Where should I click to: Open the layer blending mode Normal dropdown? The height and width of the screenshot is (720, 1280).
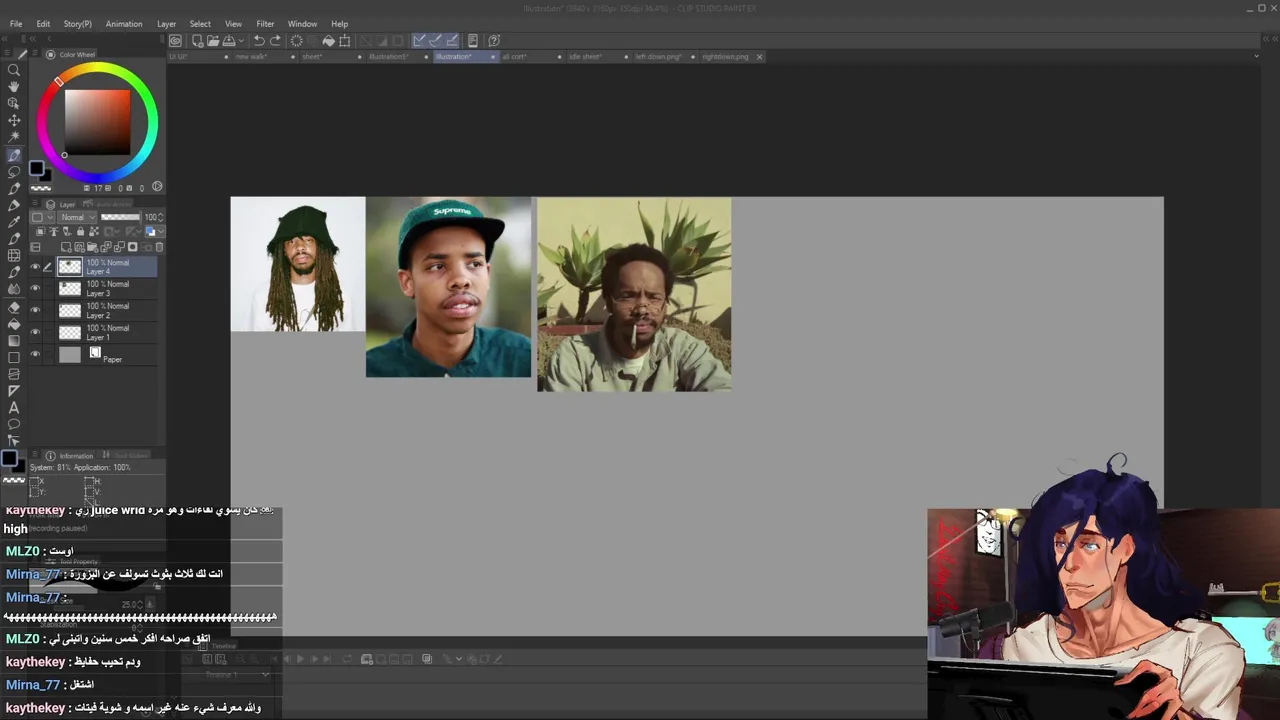click(x=78, y=217)
